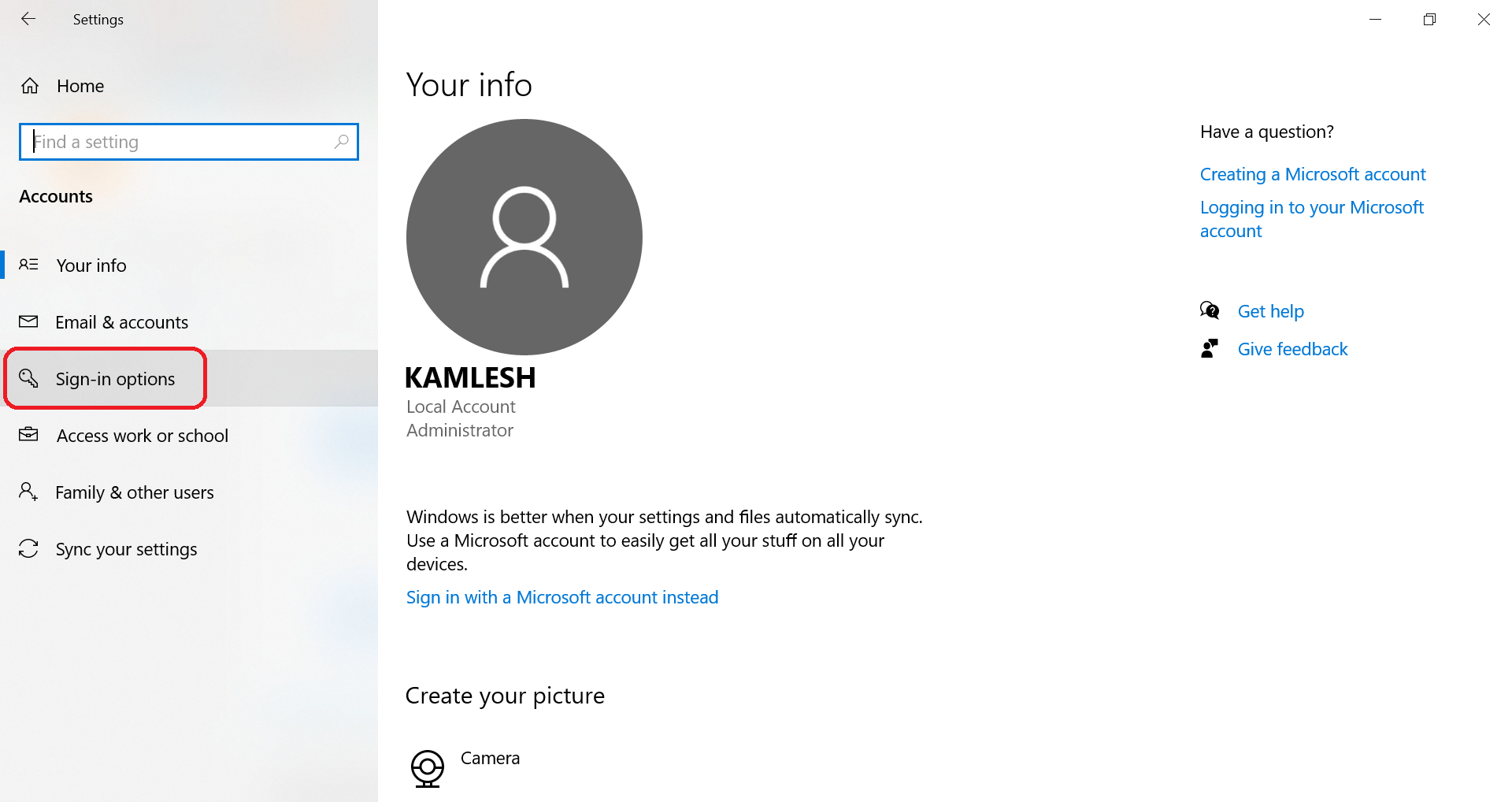Click the Get help chat bubble icon
The width and height of the screenshot is (1512, 802).
pyautogui.click(x=1210, y=310)
